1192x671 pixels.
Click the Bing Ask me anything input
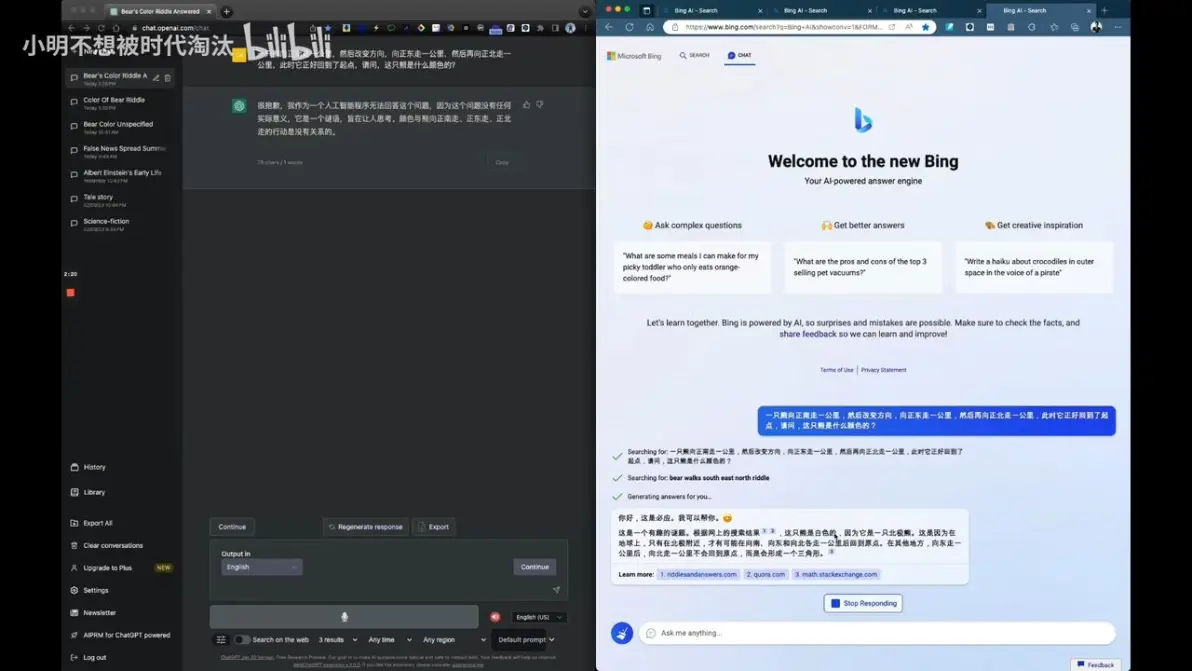tap(877, 633)
